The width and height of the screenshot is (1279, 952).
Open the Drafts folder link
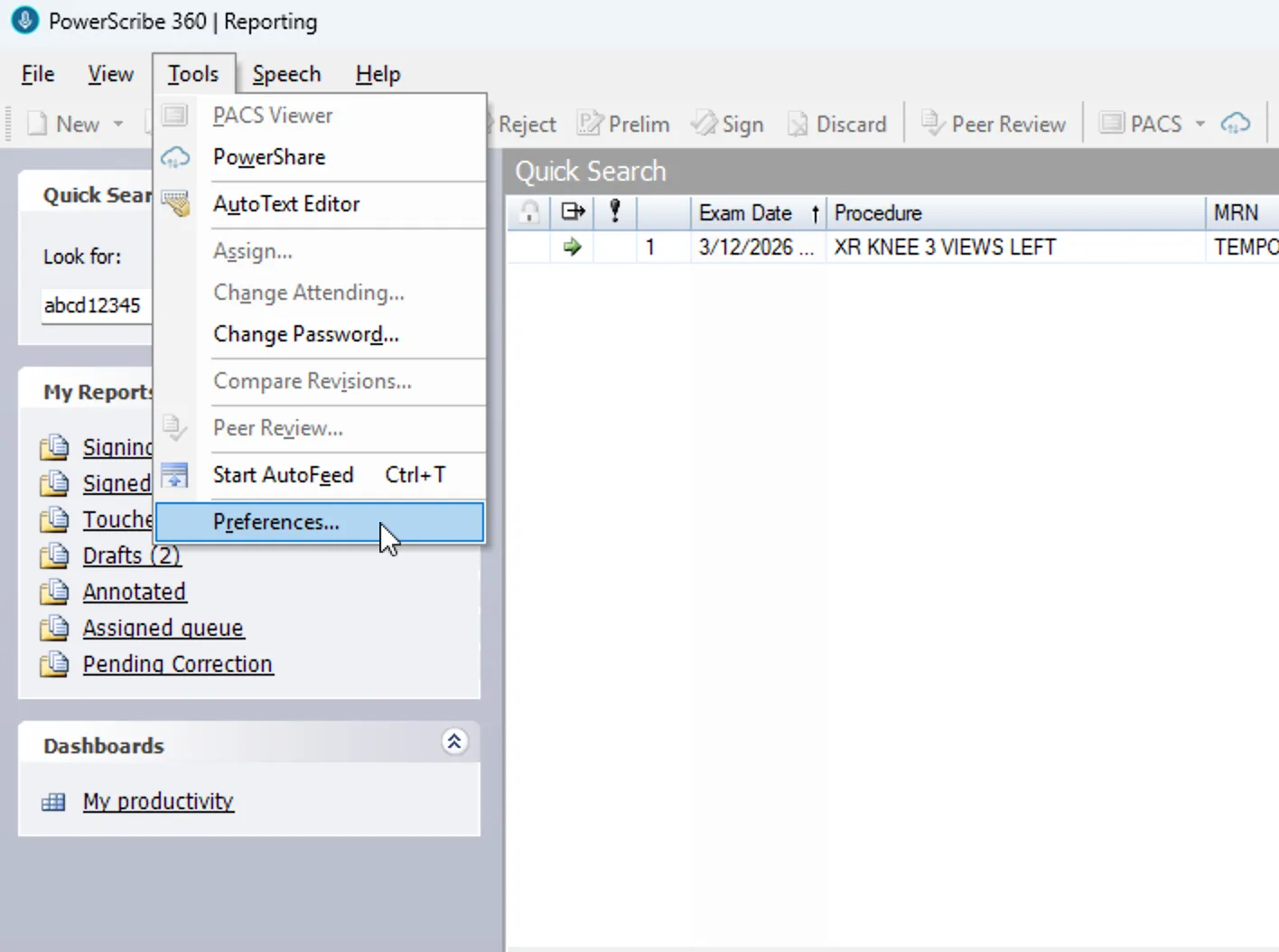(131, 555)
